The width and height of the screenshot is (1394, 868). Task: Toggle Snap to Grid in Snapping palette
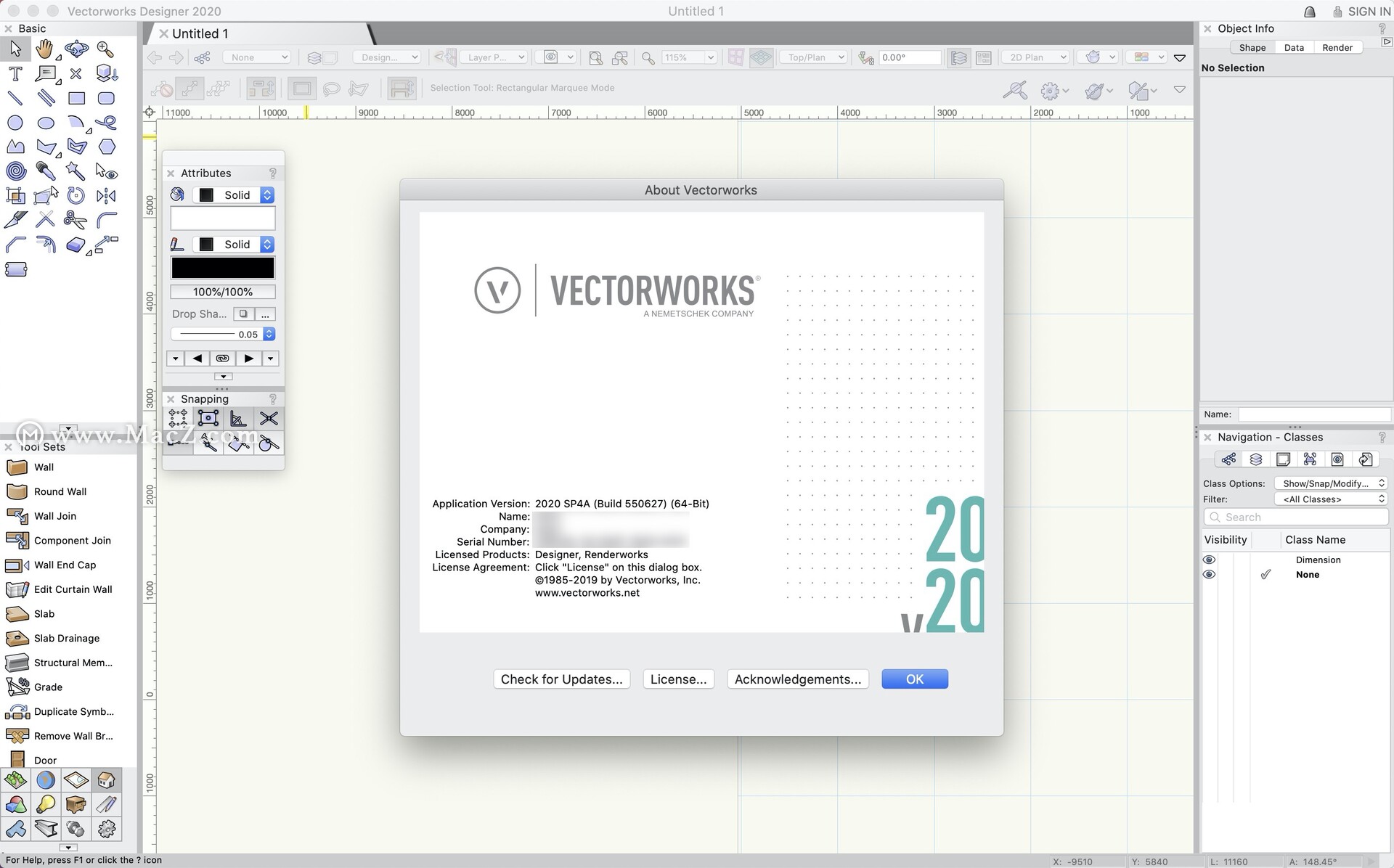[x=178, y=418]
